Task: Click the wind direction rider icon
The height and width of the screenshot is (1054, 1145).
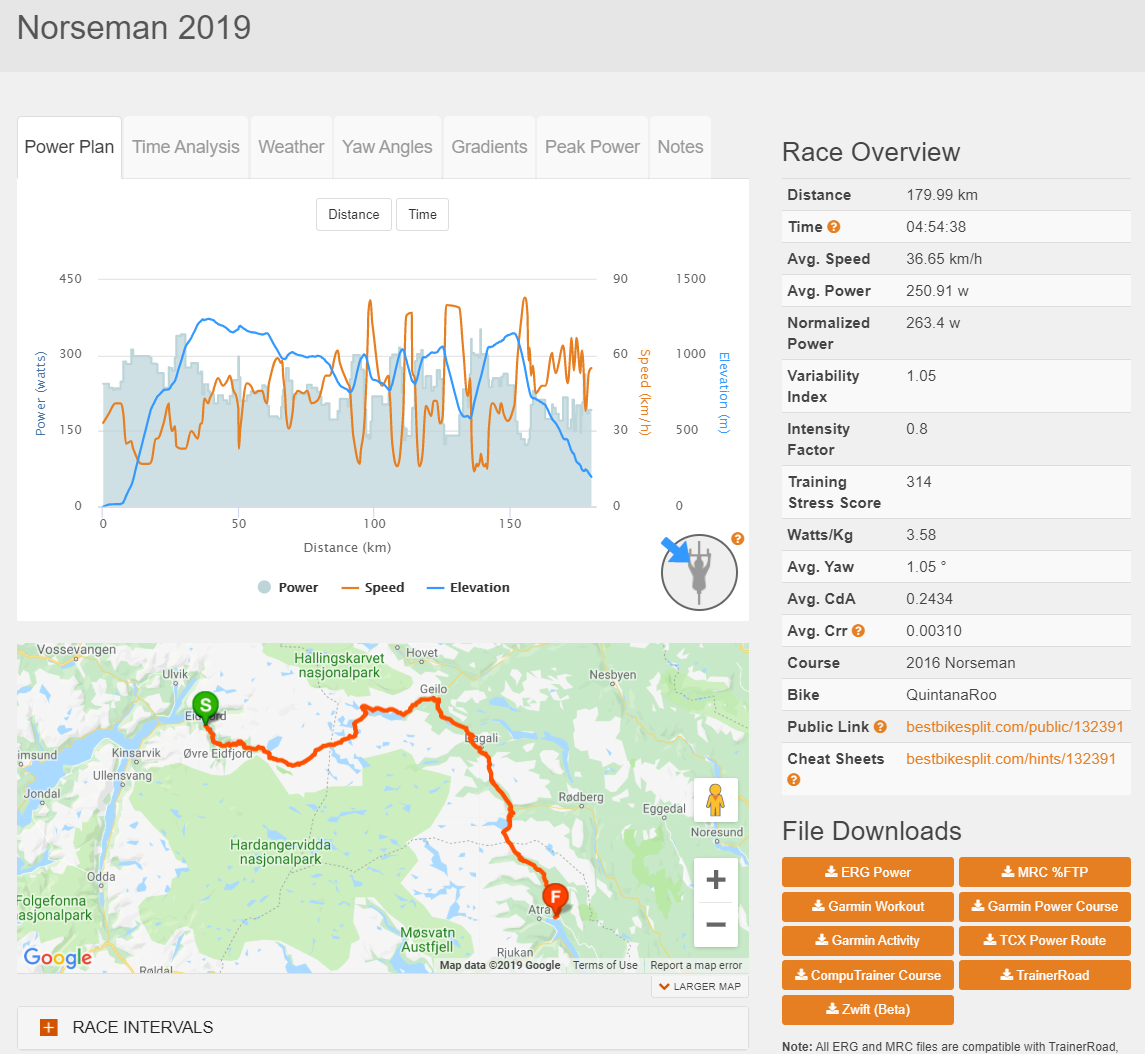Action: pyautogui.click(x=699, y=572)
